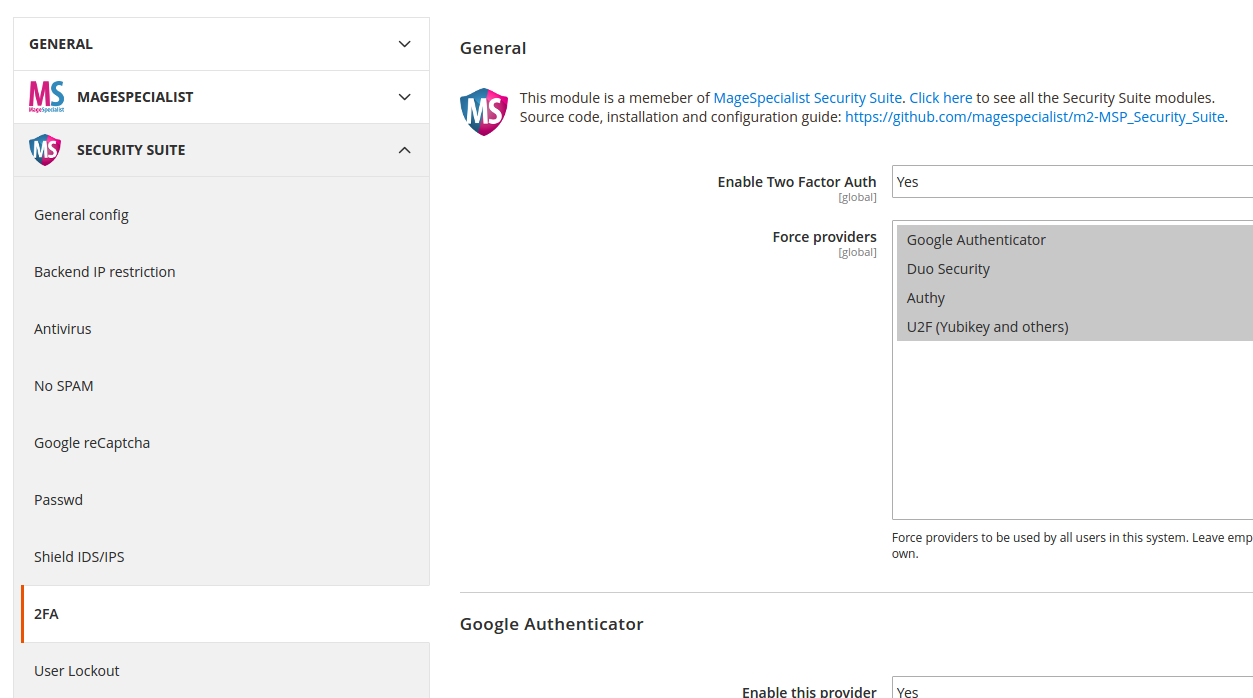Image resolution: width=1253 pixels, height=698 pixels.
Task: Open General config settings tab
Action: (81, 215)
